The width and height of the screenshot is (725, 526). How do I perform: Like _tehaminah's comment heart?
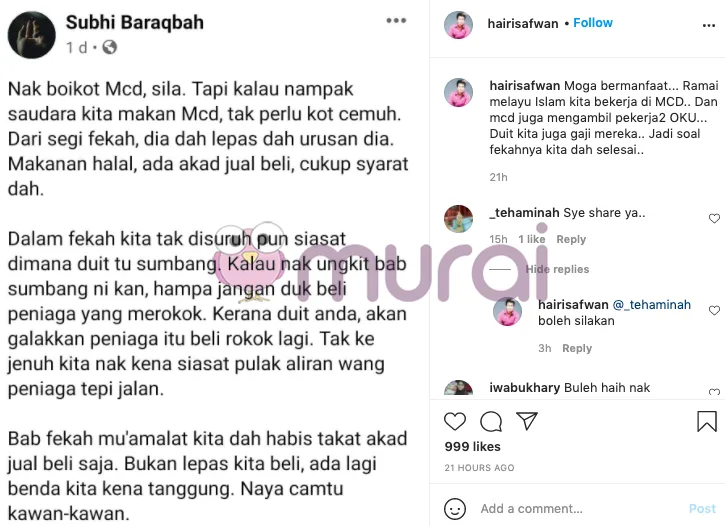pos(714,218)
